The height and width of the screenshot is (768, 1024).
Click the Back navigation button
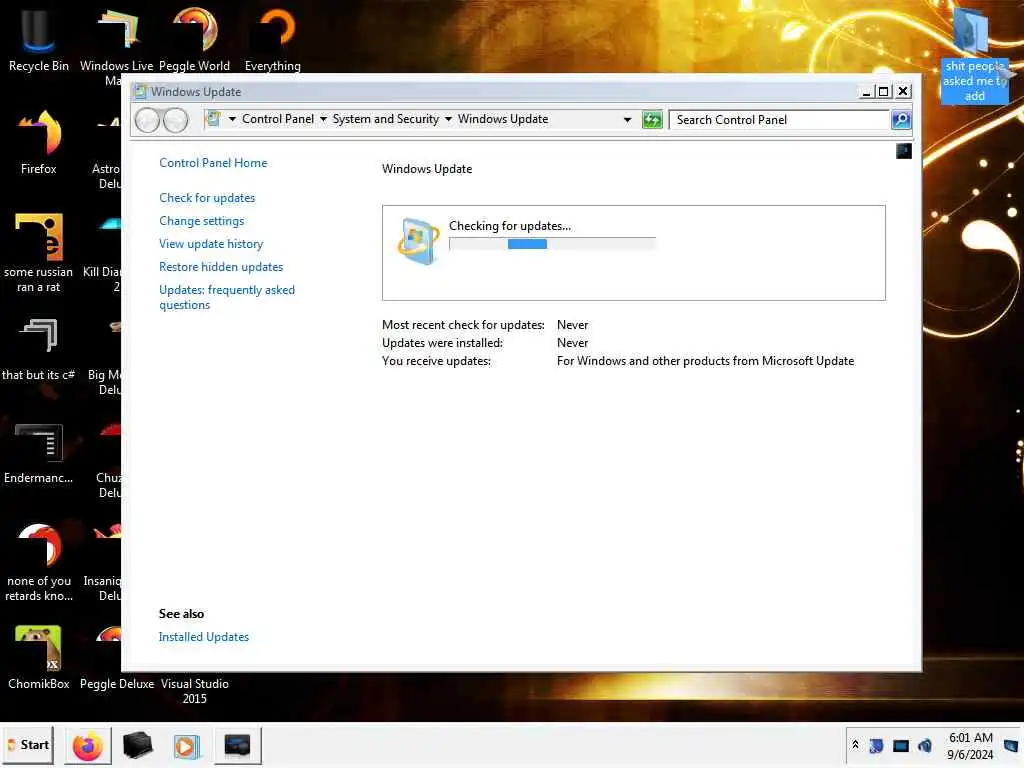click(x=148, y=120)
